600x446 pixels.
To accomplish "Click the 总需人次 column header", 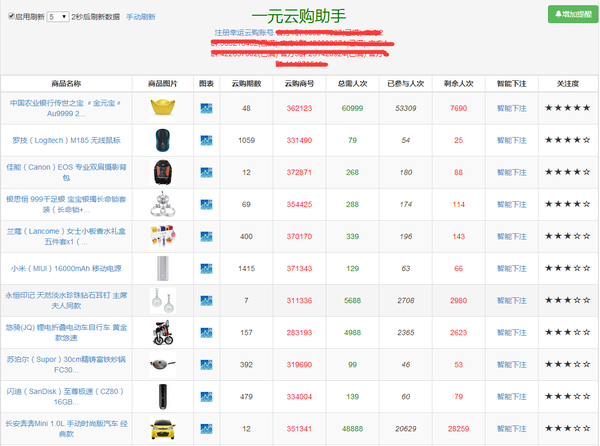I will pos(352,83).
